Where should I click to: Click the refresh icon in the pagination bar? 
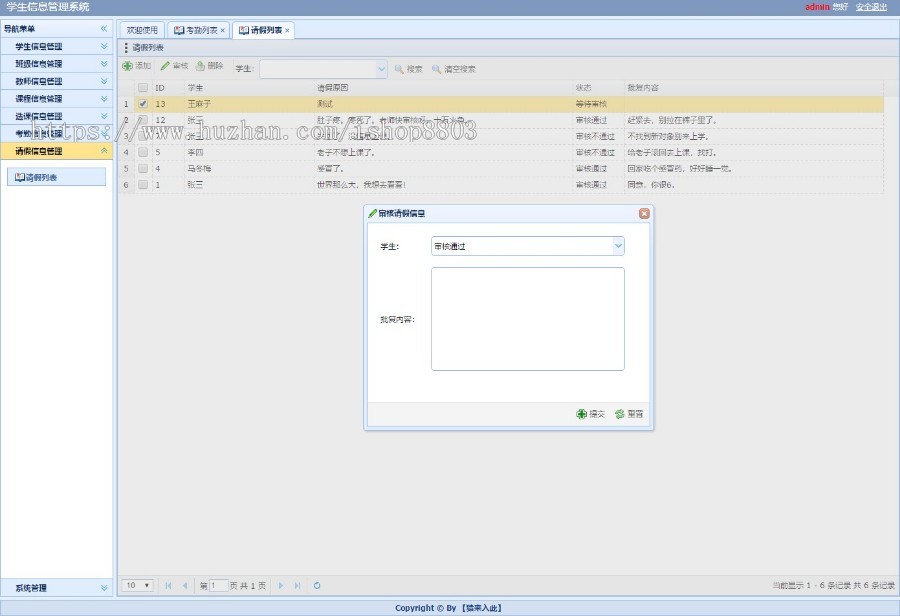point(317,586)
